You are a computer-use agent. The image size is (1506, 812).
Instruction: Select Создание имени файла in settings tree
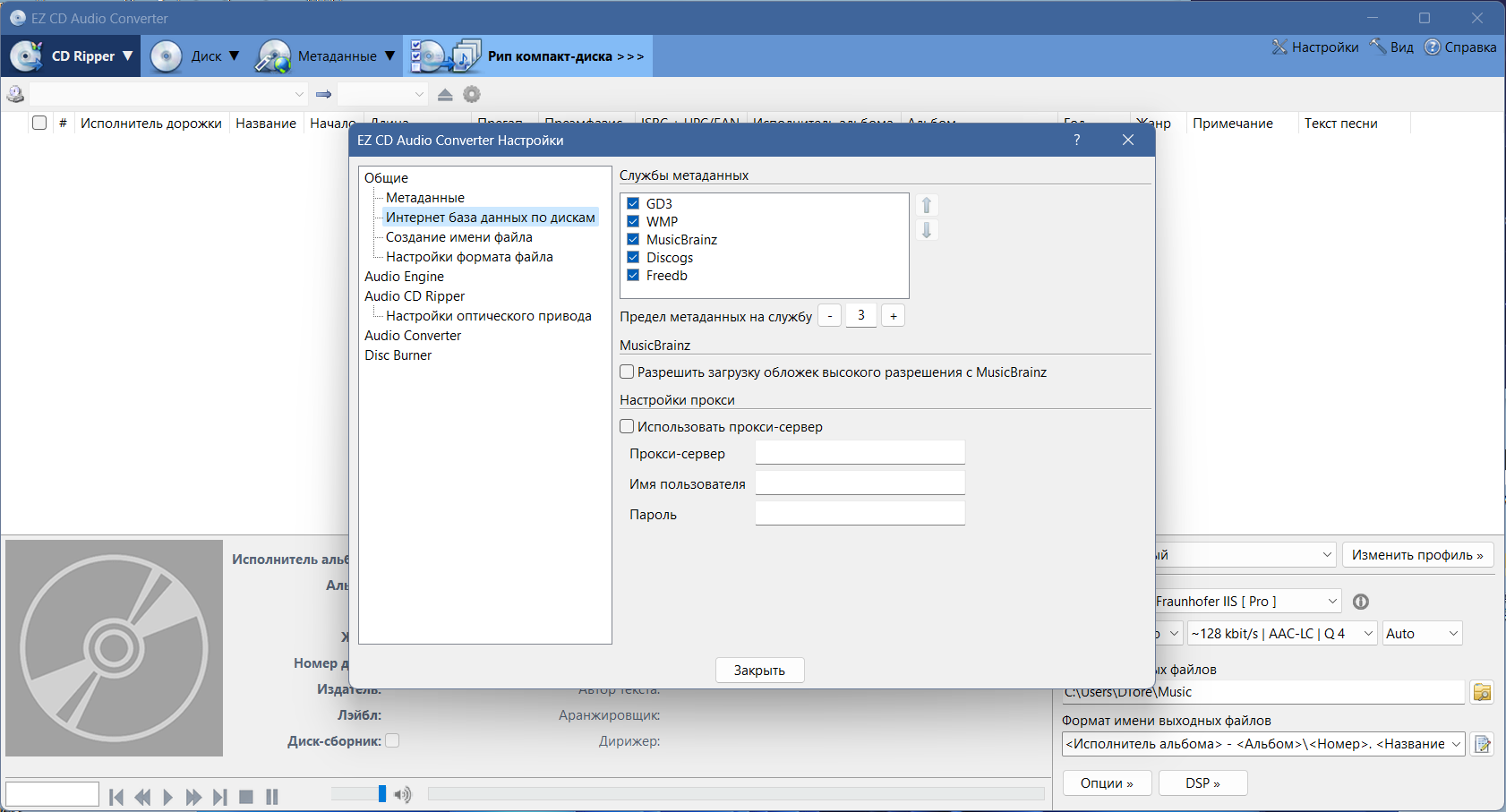tap(458, 237)
